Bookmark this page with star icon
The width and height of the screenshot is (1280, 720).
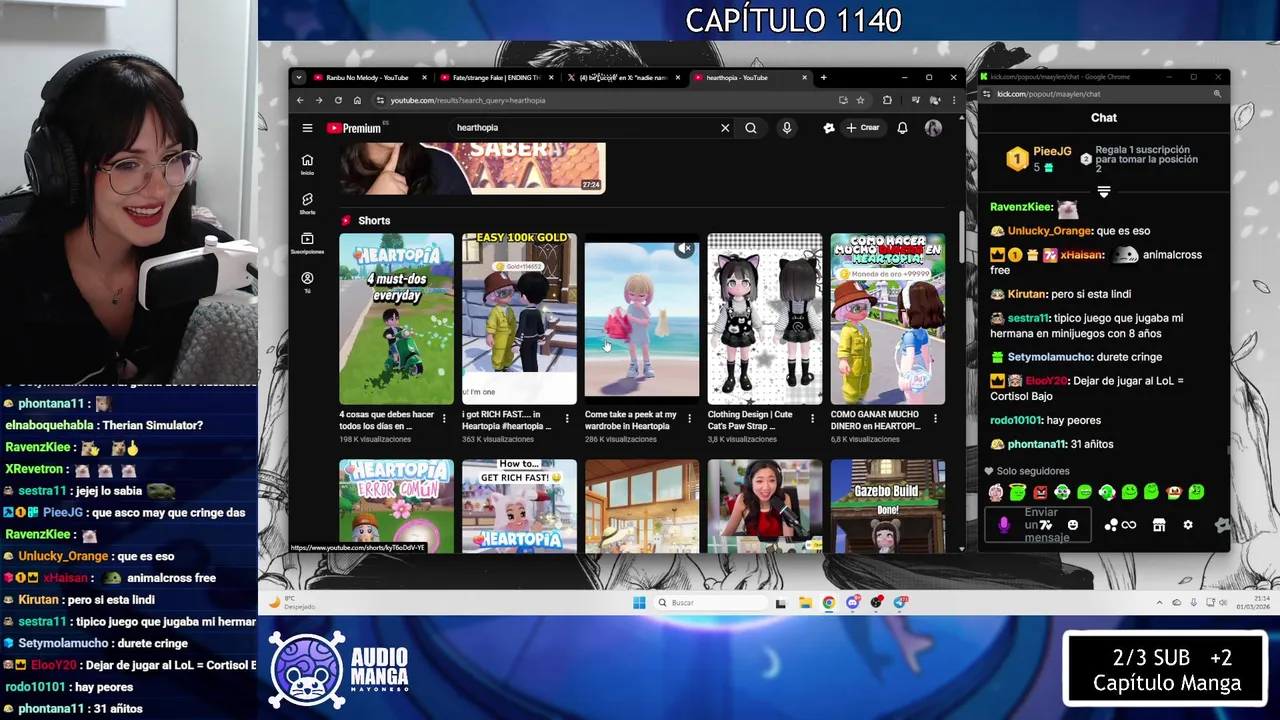pyautogui.click(x=860, y=100)
